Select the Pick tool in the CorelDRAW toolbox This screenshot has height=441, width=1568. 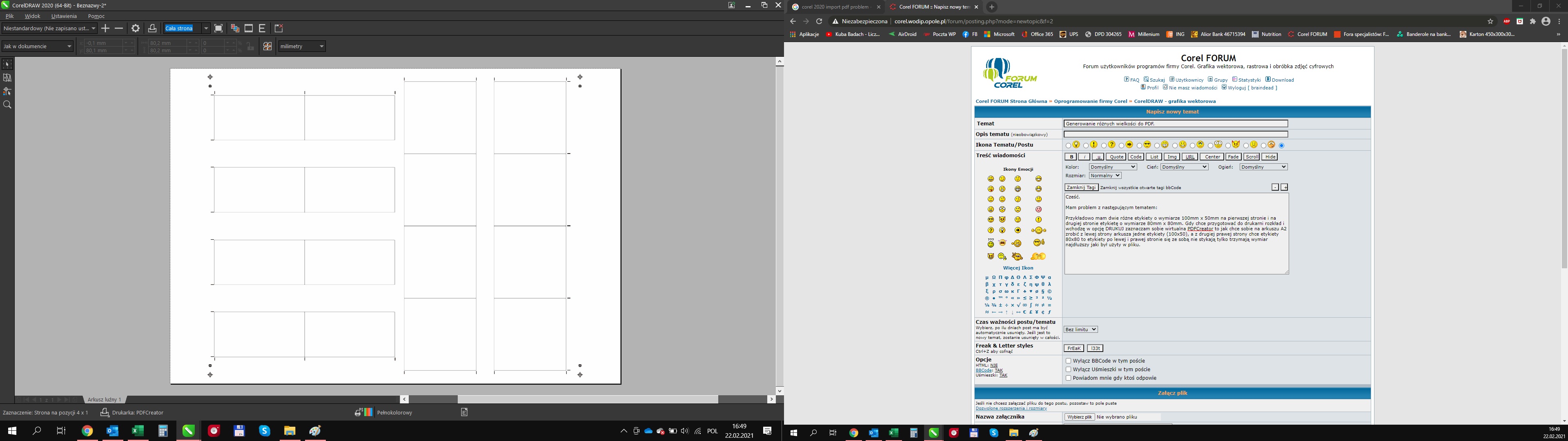7,64
